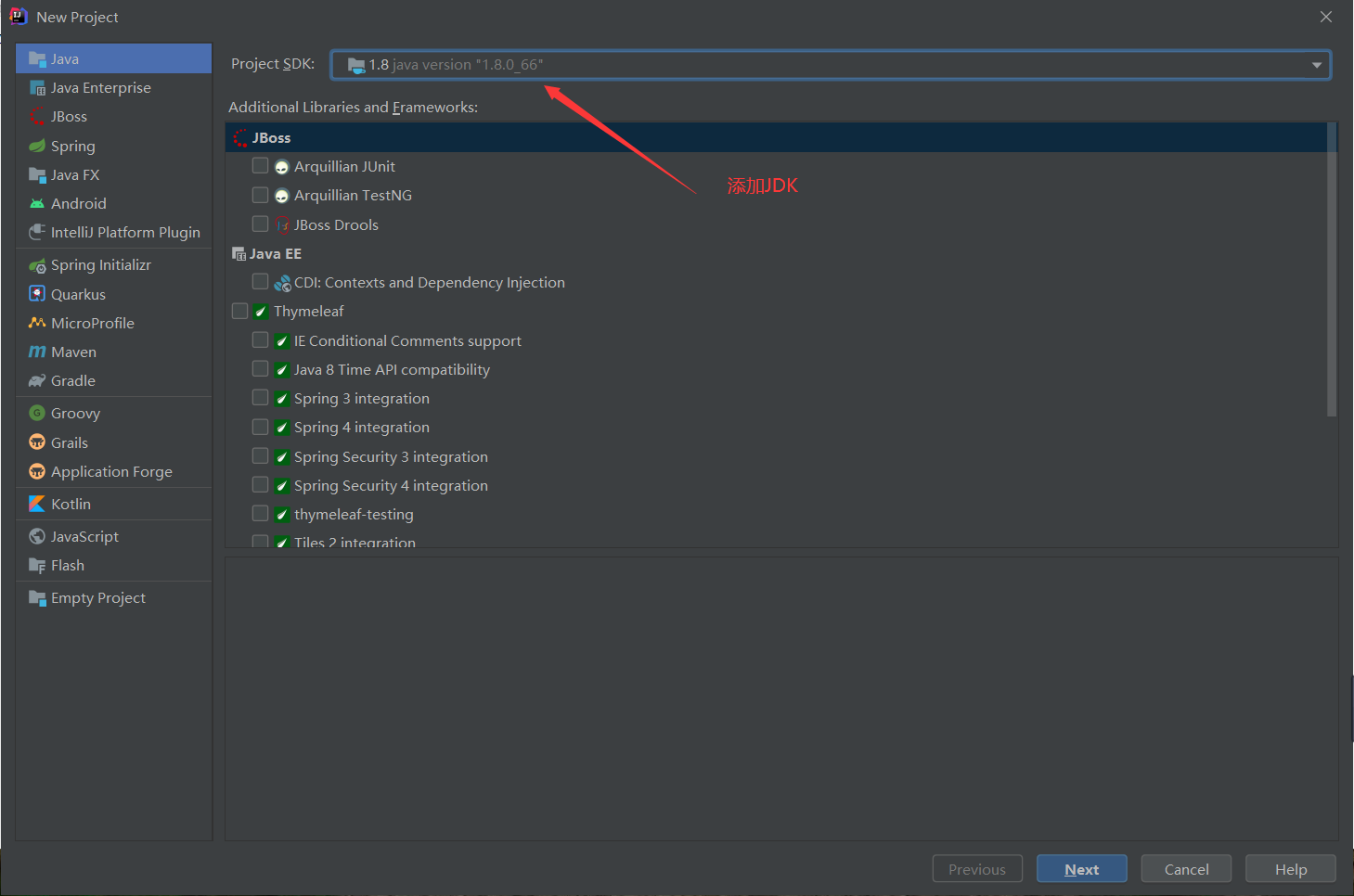Choose Kotlin project type
Viewport: 1354px width, 896px height.
tap(113, 504)
